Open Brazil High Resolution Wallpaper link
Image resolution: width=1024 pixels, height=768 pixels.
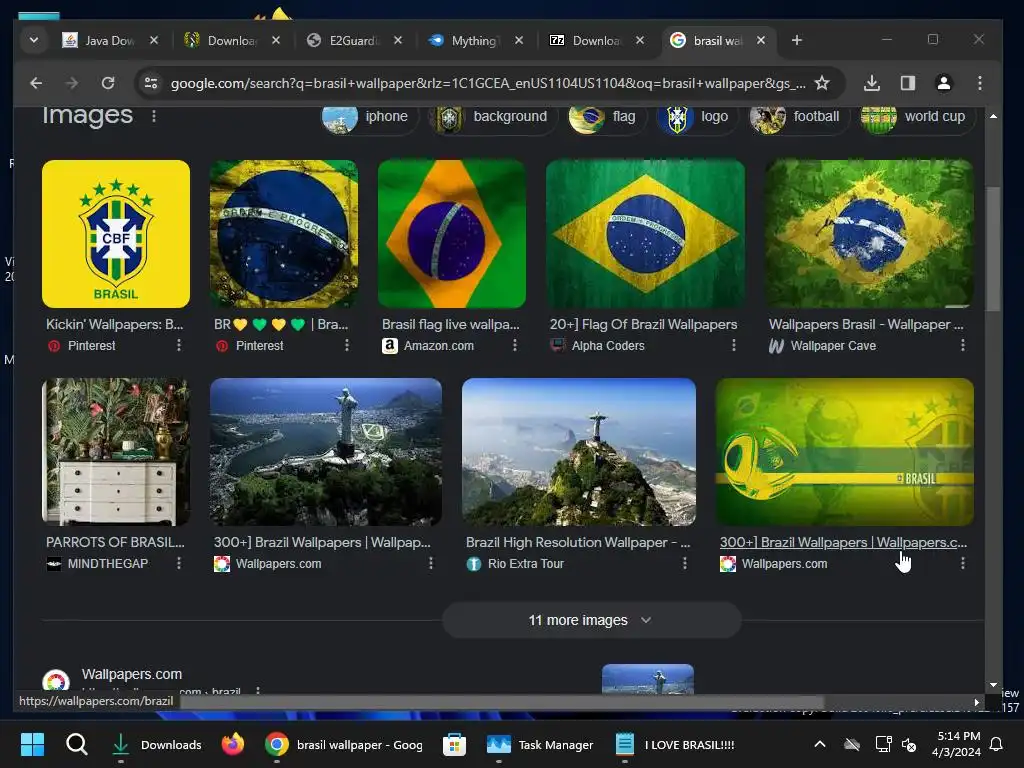click(578, 543)
